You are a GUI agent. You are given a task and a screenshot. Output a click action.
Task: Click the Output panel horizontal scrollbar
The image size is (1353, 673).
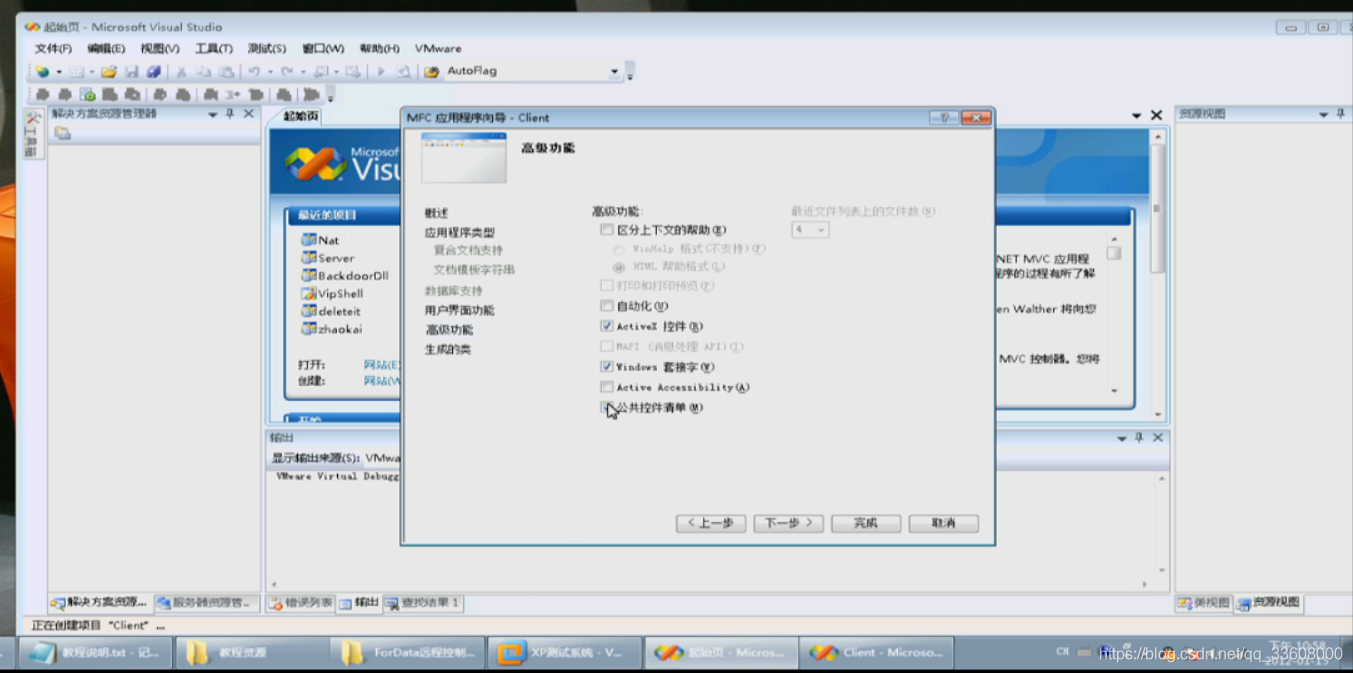point(710,584)
